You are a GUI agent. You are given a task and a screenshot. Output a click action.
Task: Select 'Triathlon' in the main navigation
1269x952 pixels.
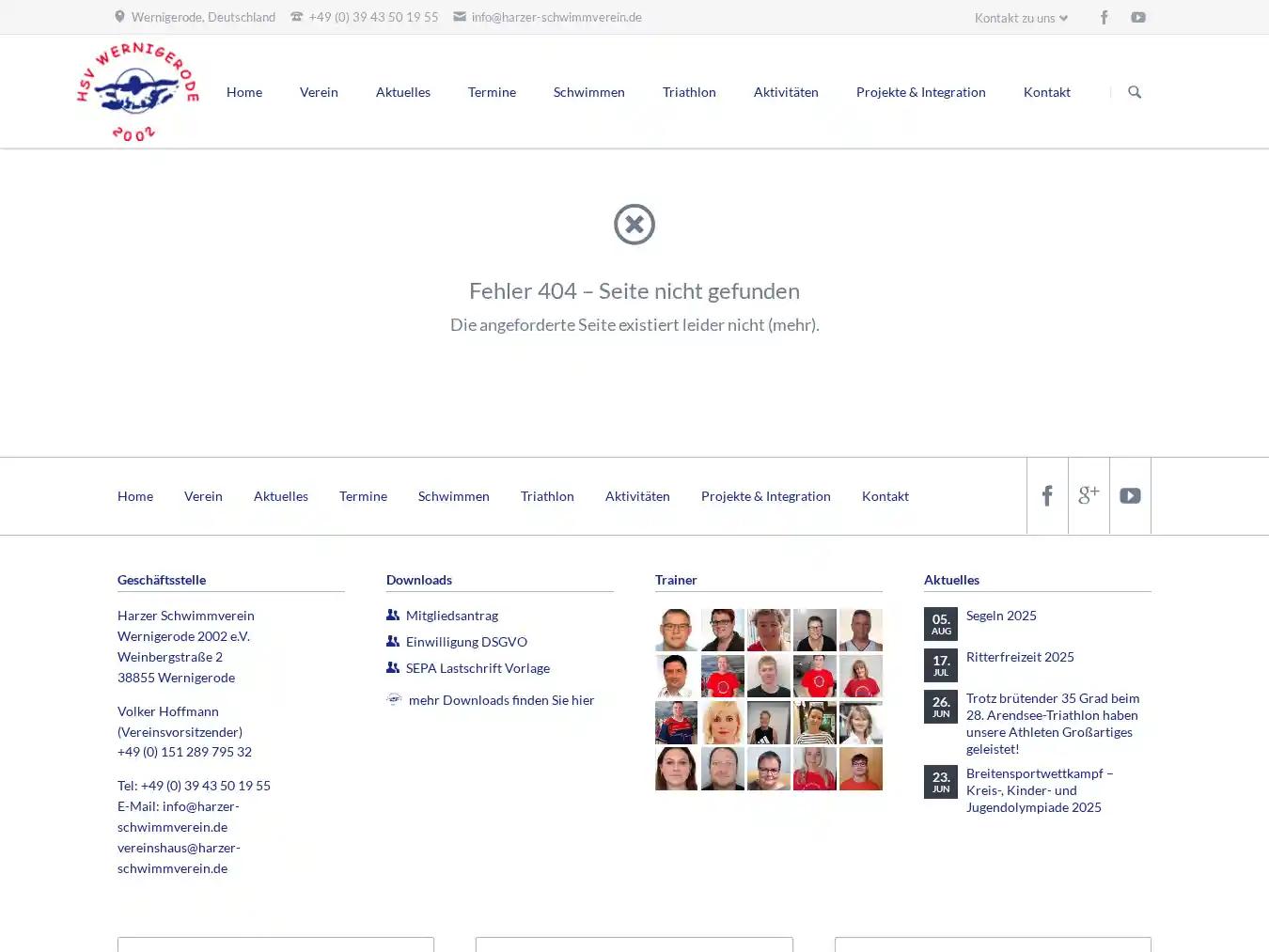(689, 91)
